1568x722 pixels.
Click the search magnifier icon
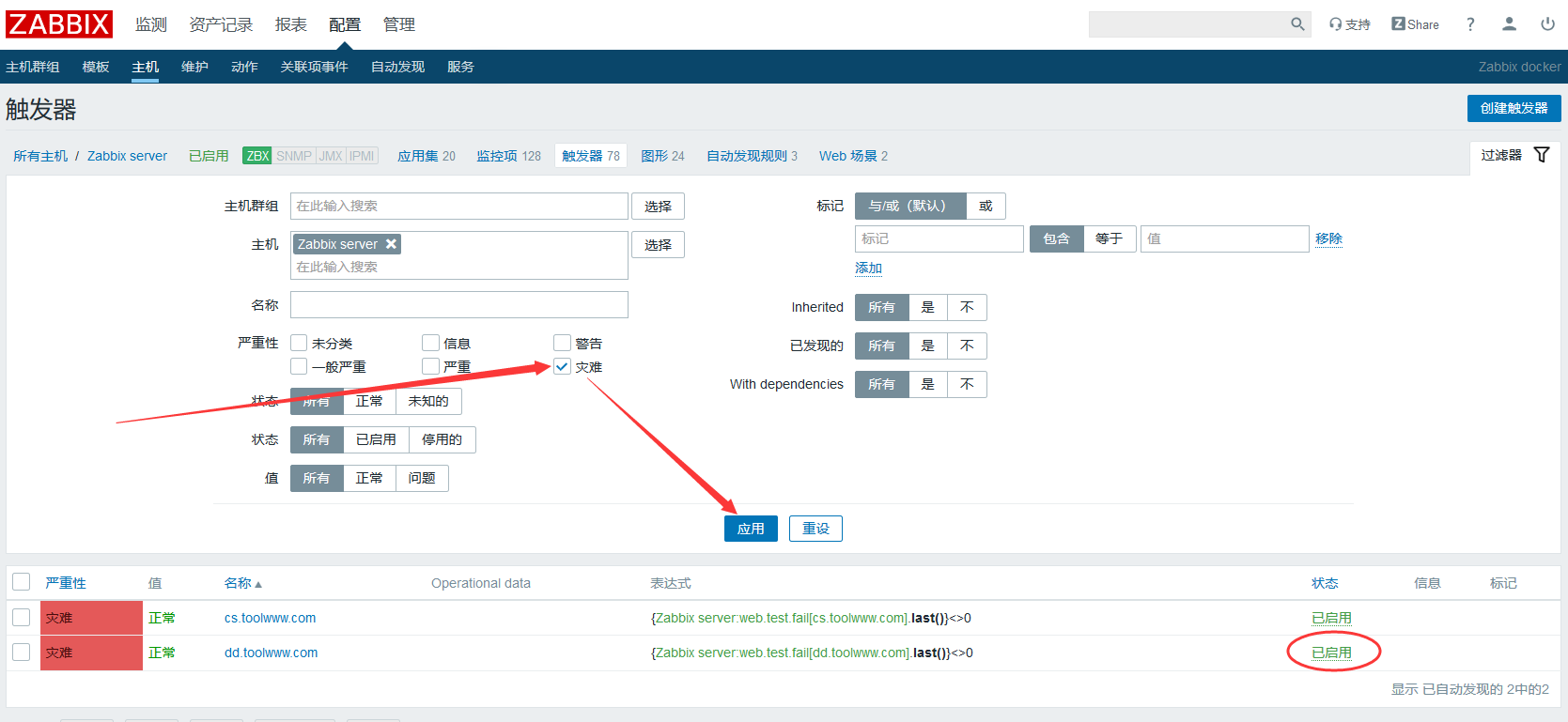click(x=1297, y=24)
